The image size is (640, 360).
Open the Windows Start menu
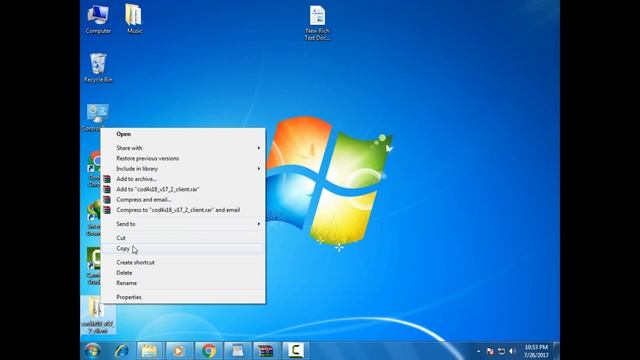pos(93,351)
